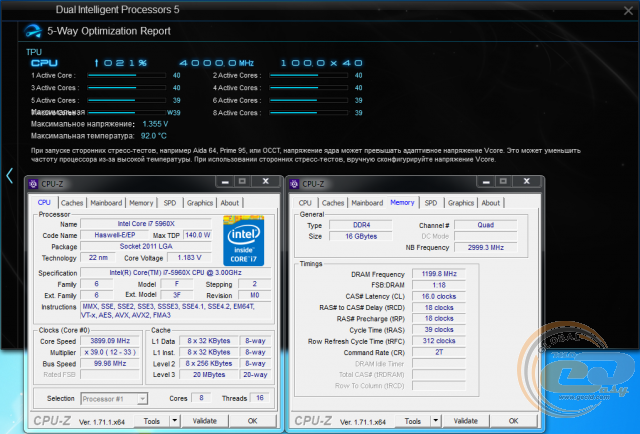Click the Multiplier value x 39.0
Viewport: 640px width, 434px height.
(x=110, y=352)
